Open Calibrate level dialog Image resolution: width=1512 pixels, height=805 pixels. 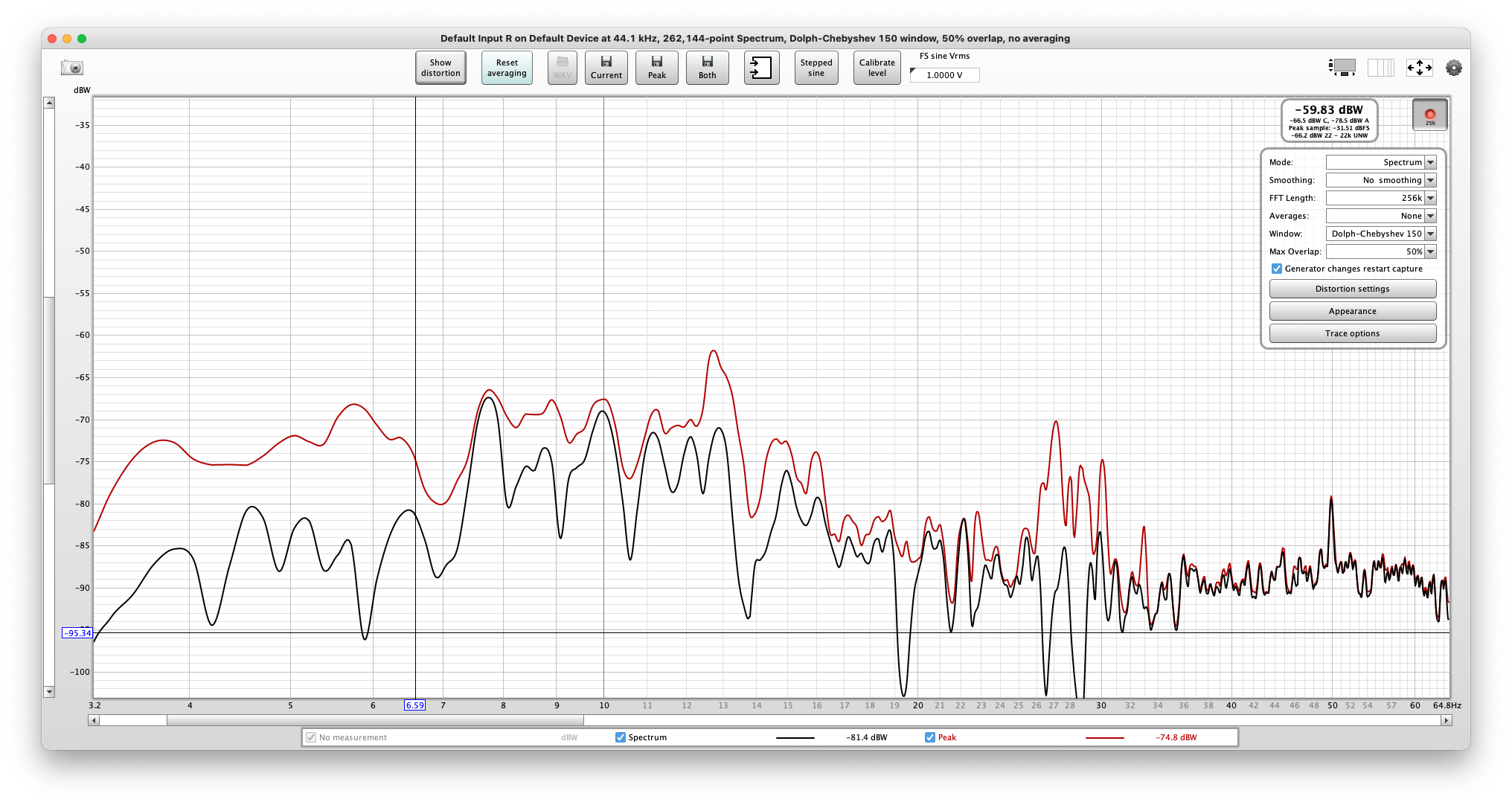tap(877, 68)
